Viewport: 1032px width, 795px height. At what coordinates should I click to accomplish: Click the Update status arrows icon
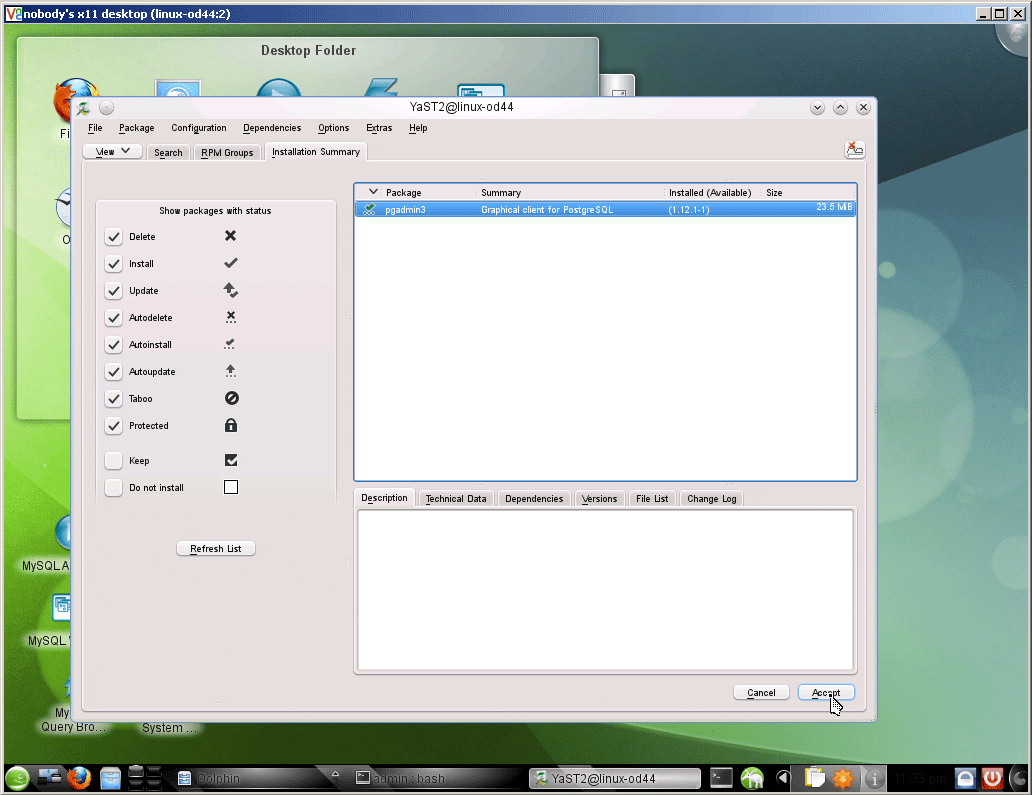coord(230,290)
